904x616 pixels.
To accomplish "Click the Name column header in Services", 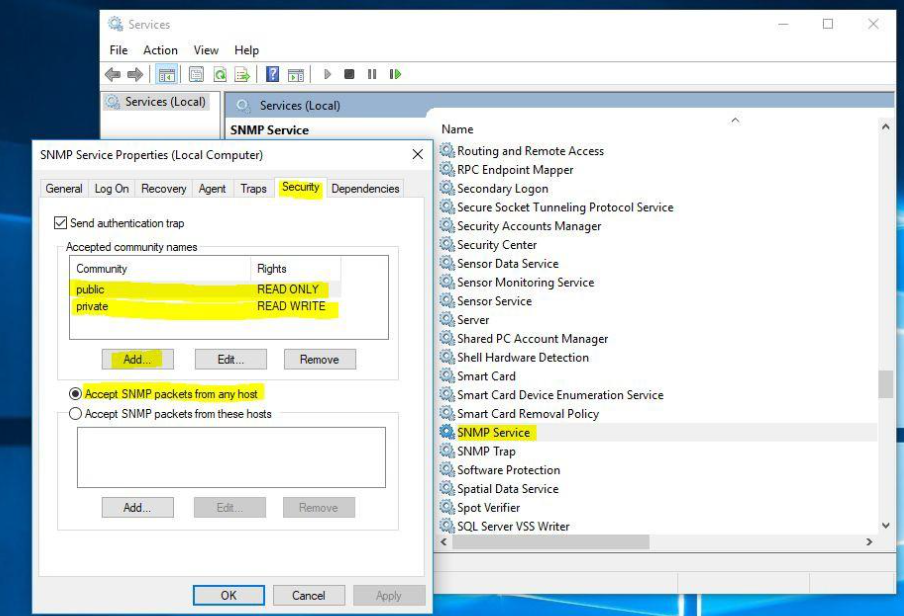I will click(457, 129).
